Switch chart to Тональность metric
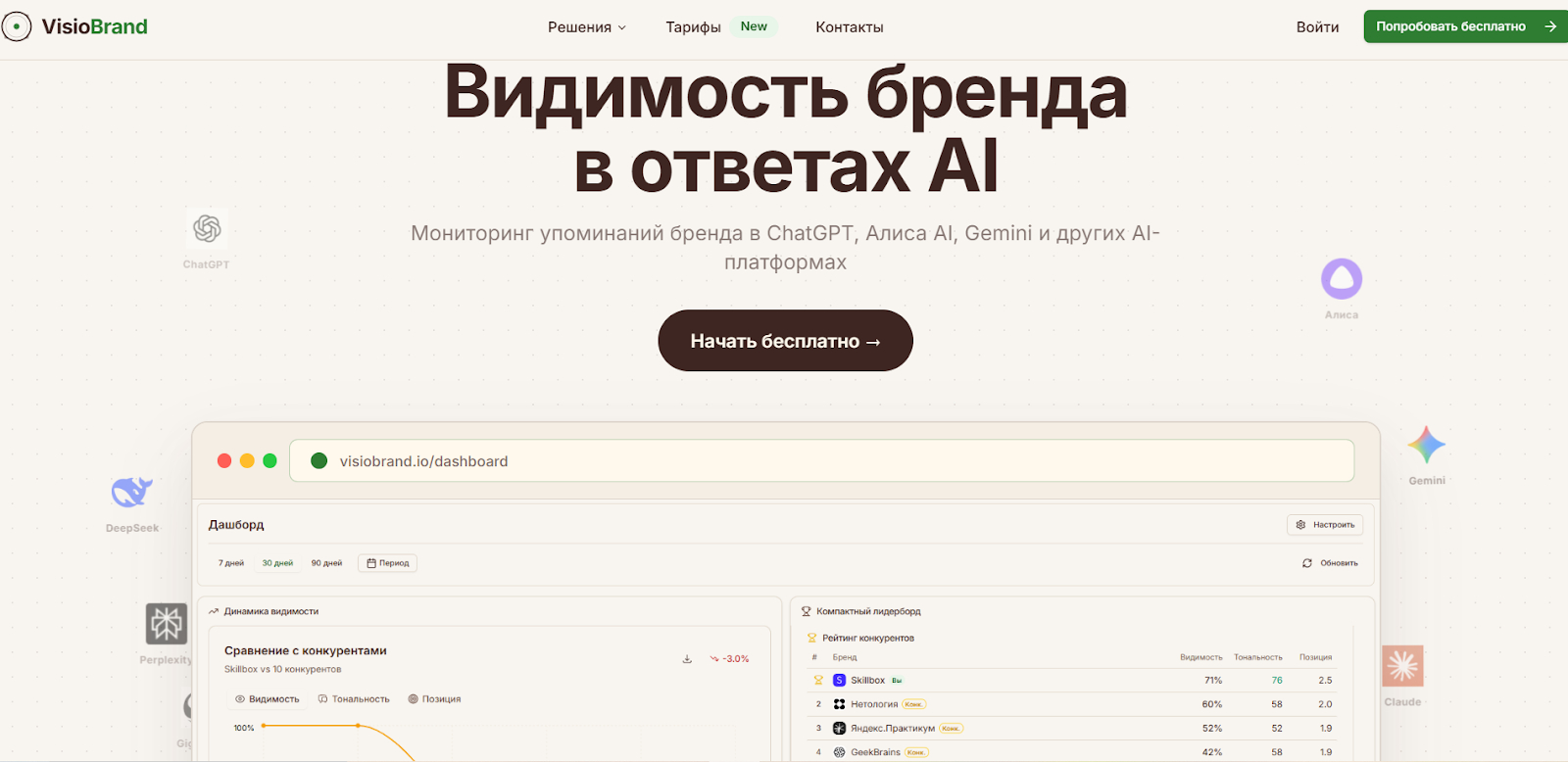Image resolution: width=1568 pixels, height=762 pixels. (354, 699)
